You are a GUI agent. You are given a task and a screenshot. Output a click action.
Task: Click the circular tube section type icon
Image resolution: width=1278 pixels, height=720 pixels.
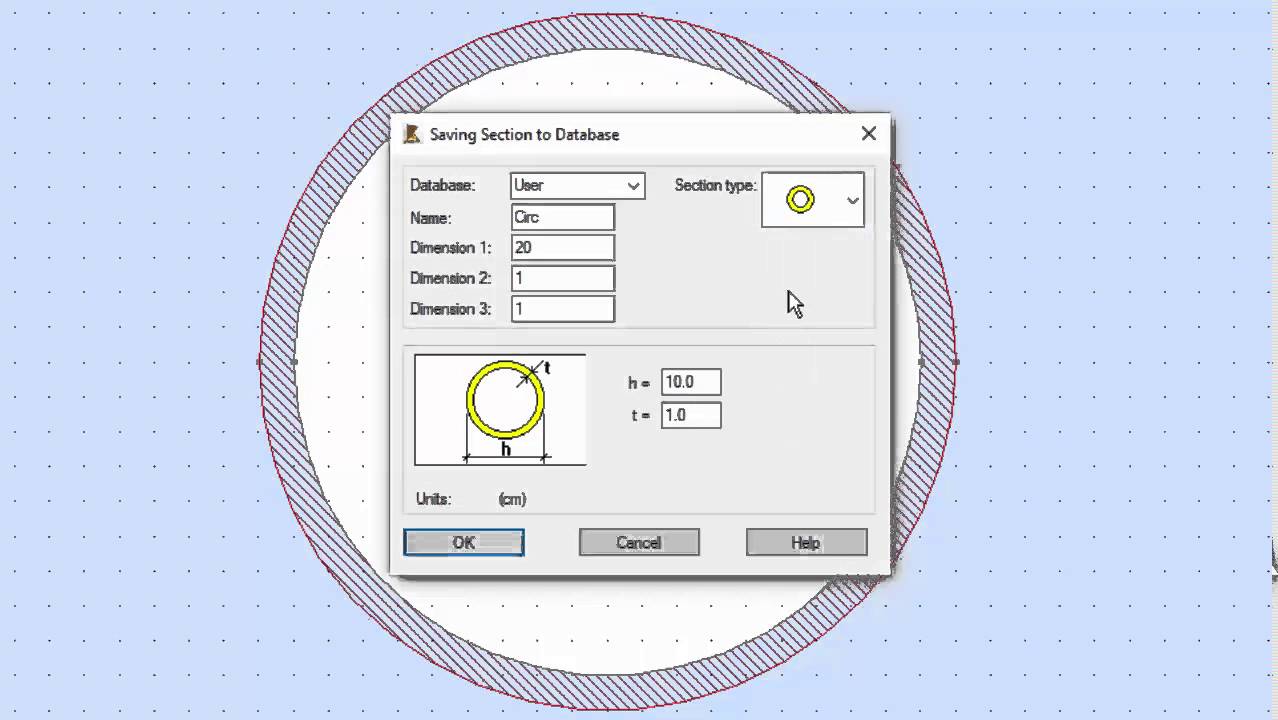tap(800, 200)
